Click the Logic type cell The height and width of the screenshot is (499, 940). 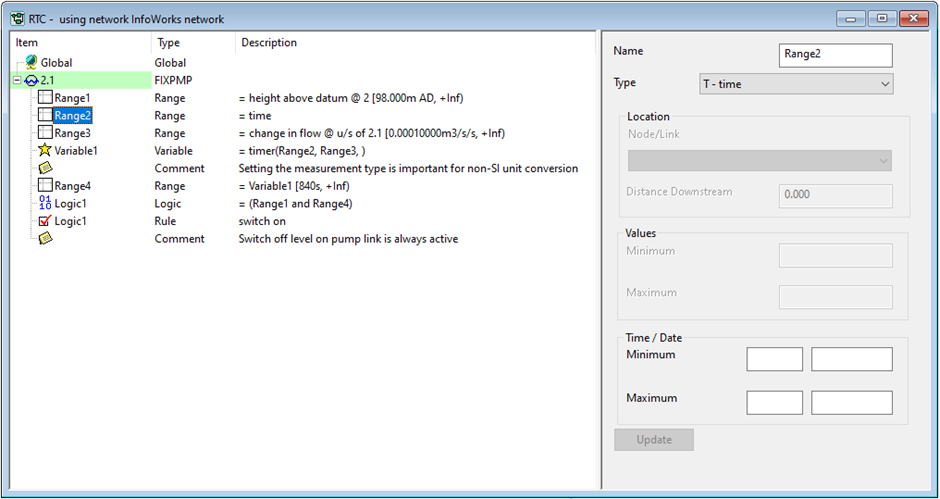[x=167, y=203]
